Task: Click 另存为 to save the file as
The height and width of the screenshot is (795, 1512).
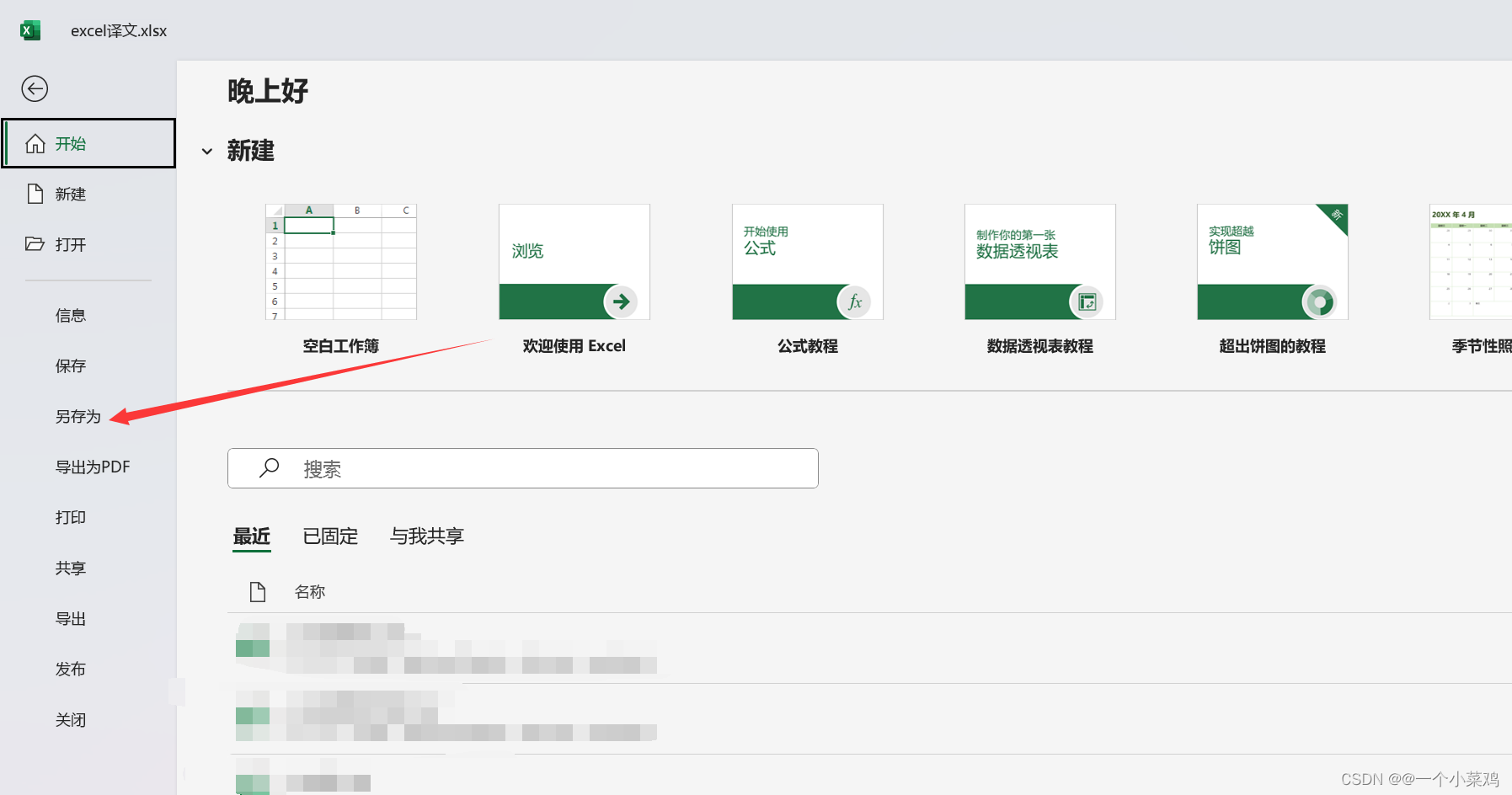Action: pos(78,416)
